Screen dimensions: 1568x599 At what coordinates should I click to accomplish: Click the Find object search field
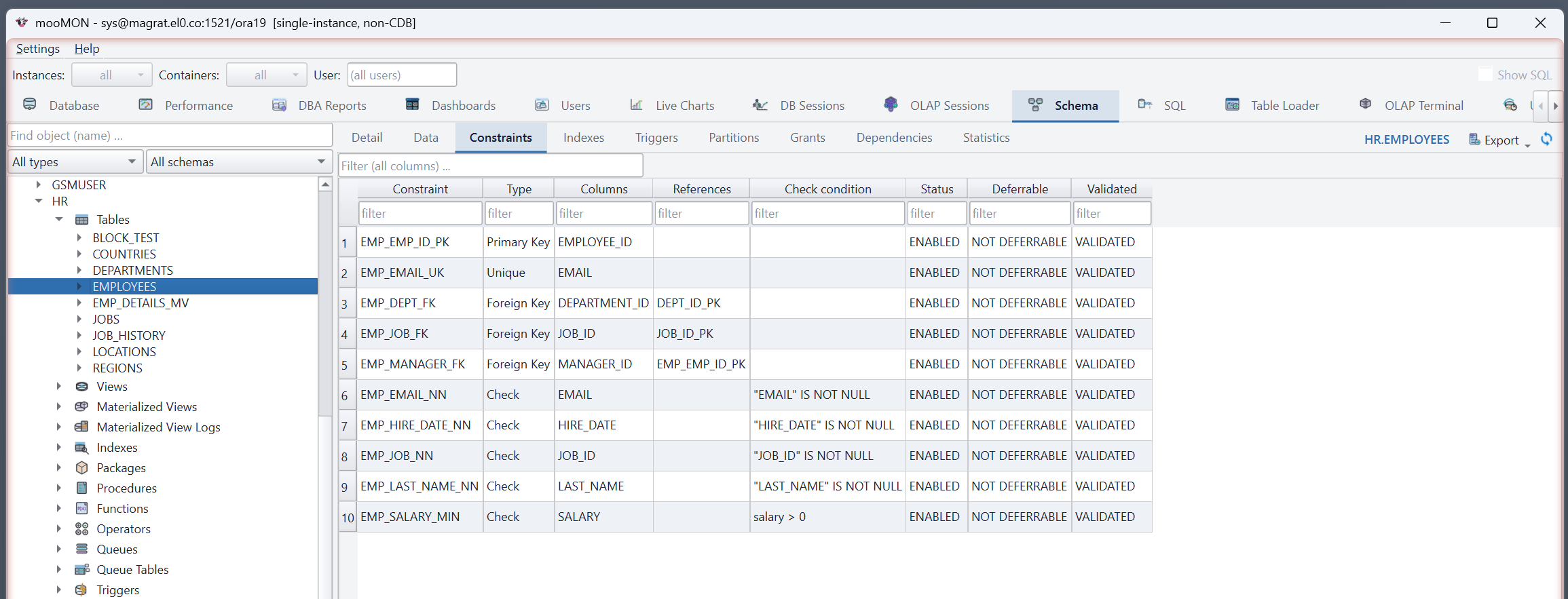[x=170, y=136]
